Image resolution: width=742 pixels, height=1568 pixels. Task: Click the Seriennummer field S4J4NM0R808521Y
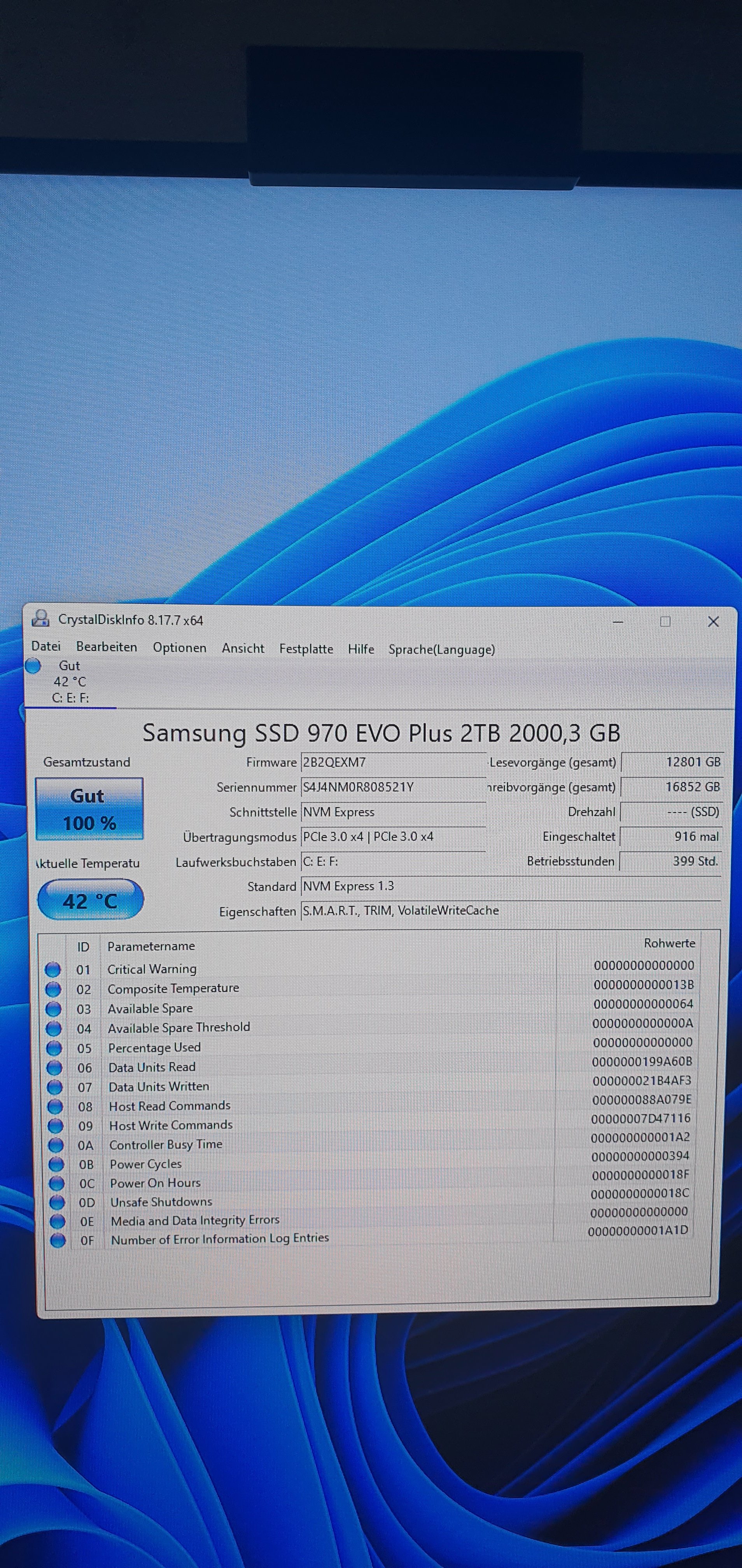393,787
